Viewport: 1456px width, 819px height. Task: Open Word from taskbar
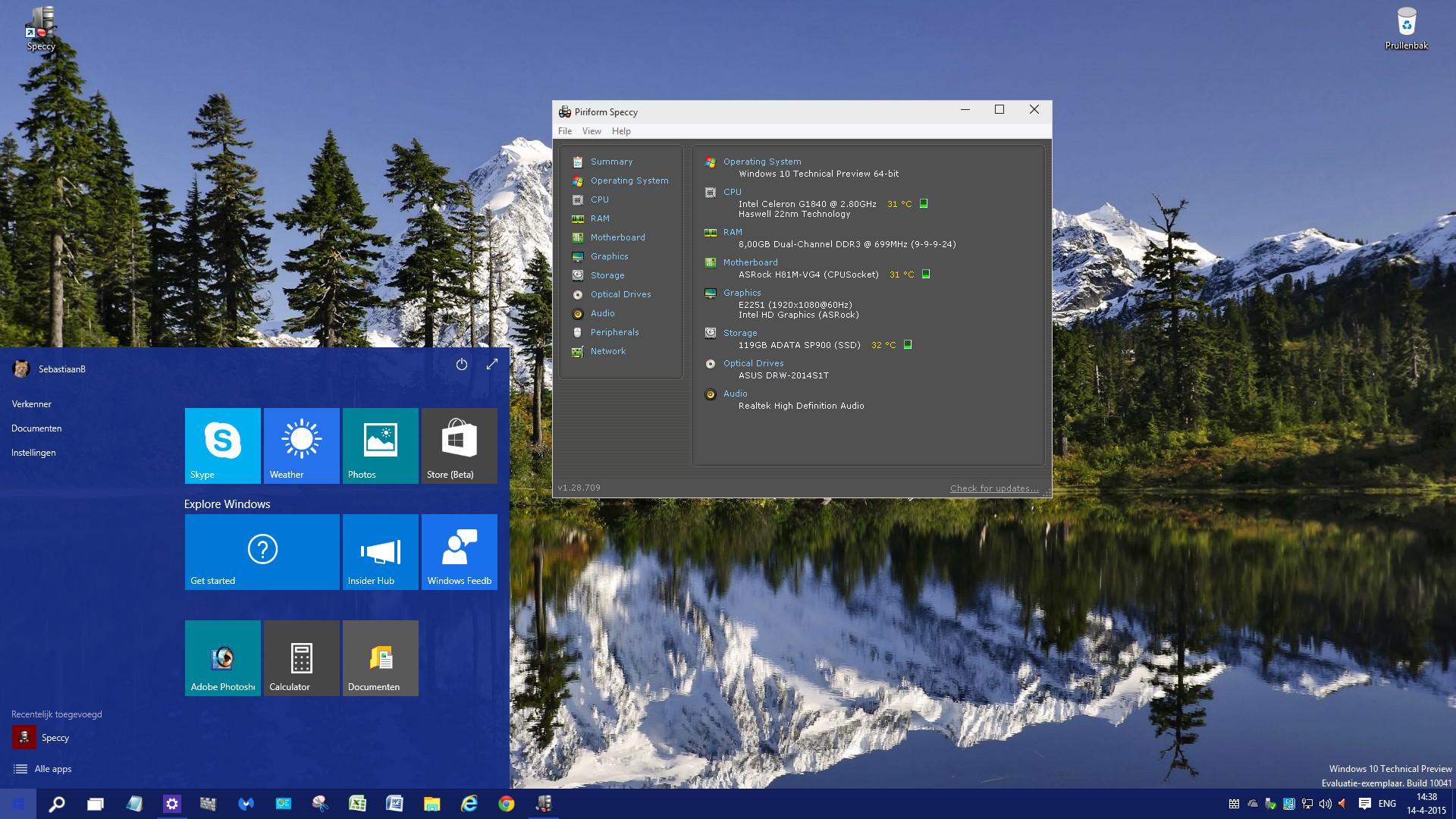click(x=394, y=804)
